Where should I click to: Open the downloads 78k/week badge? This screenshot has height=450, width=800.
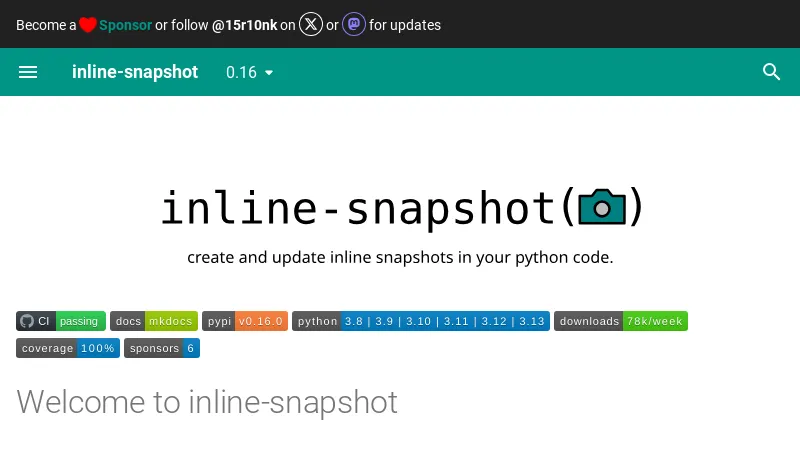coord(621,321)
